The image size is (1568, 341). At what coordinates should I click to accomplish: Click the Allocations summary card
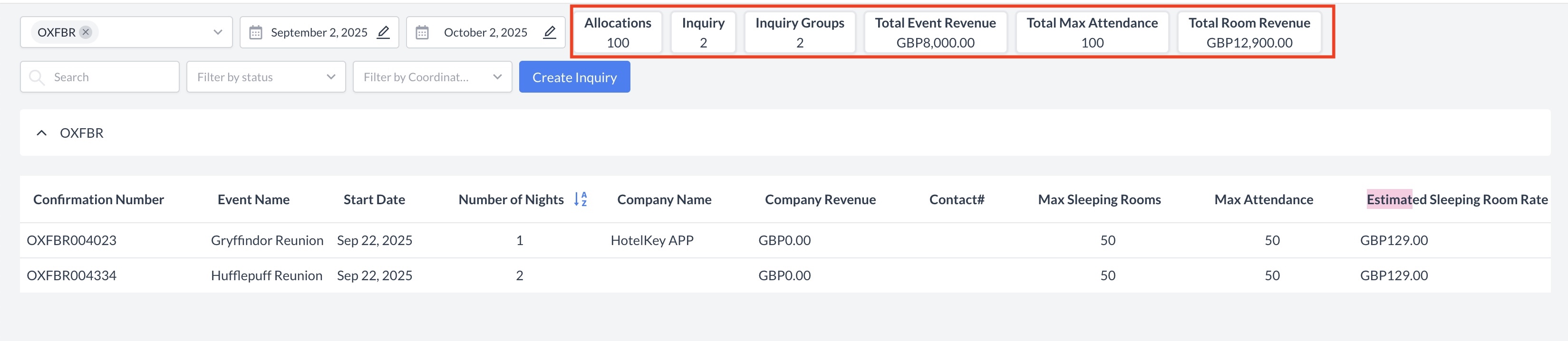[617, 32]
